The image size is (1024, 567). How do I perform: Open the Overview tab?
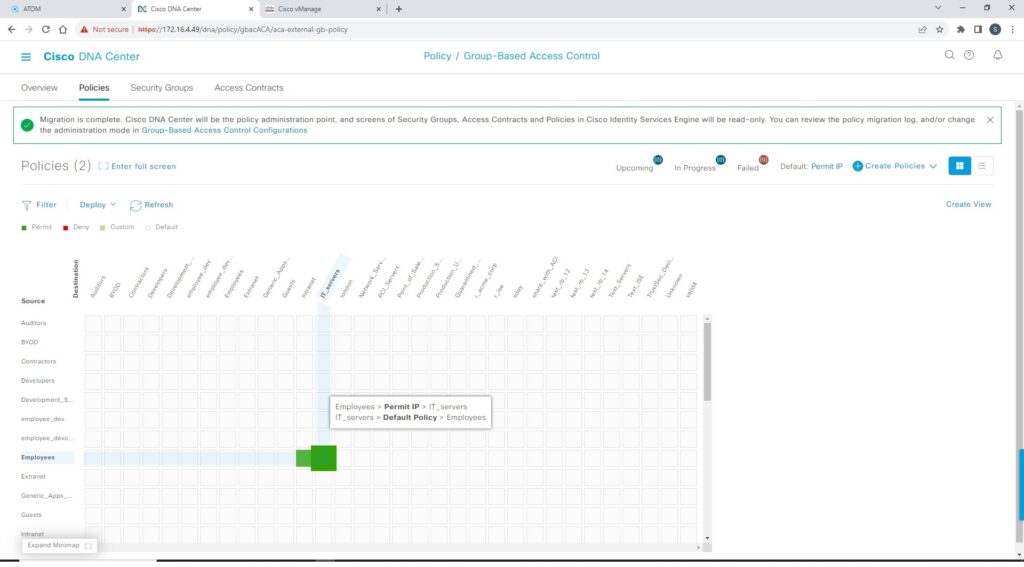39,88
